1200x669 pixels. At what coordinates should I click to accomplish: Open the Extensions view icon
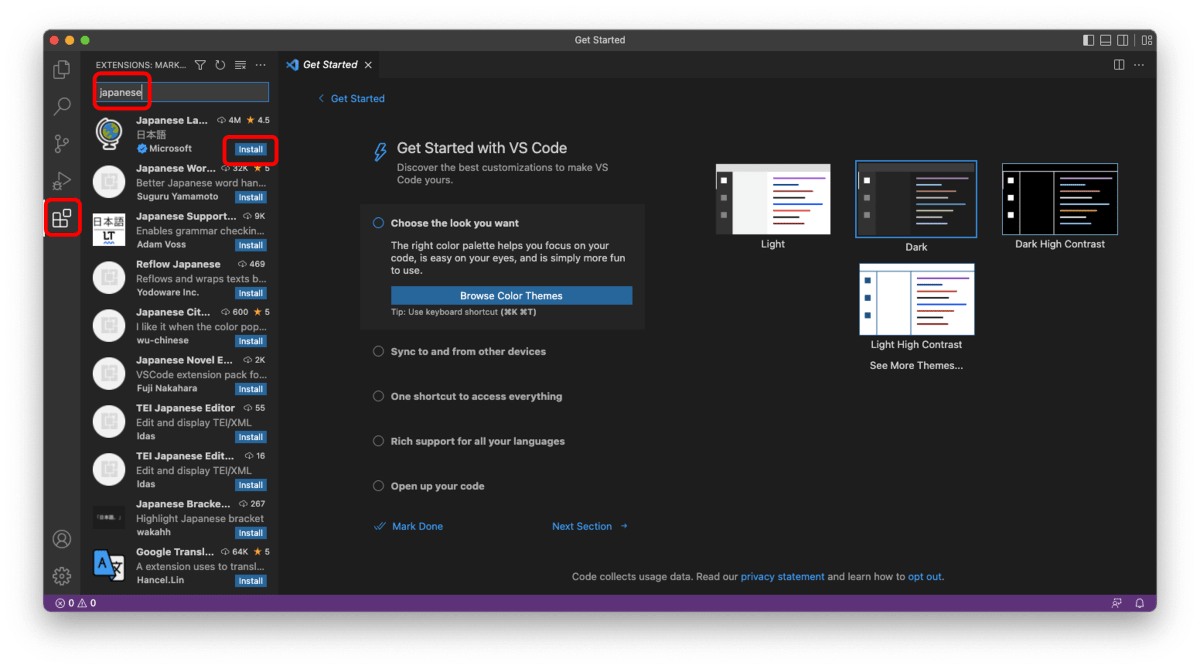(x=62, y=217)
